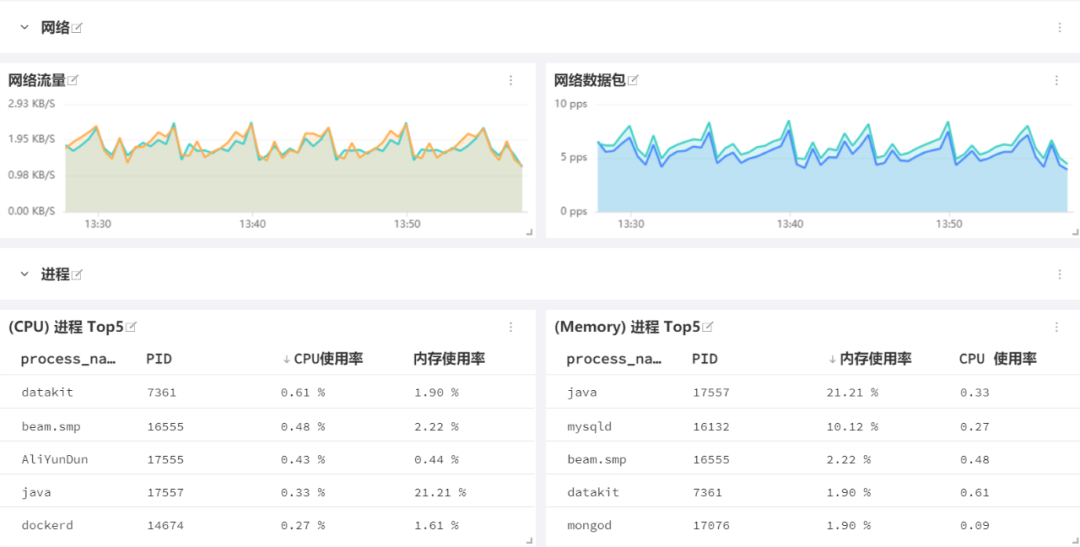Image resolution: width=1080 pixels, height=547 pixels.
Task: Click the 网络数据包 panel resize handle
Action: click(1075, 233)
